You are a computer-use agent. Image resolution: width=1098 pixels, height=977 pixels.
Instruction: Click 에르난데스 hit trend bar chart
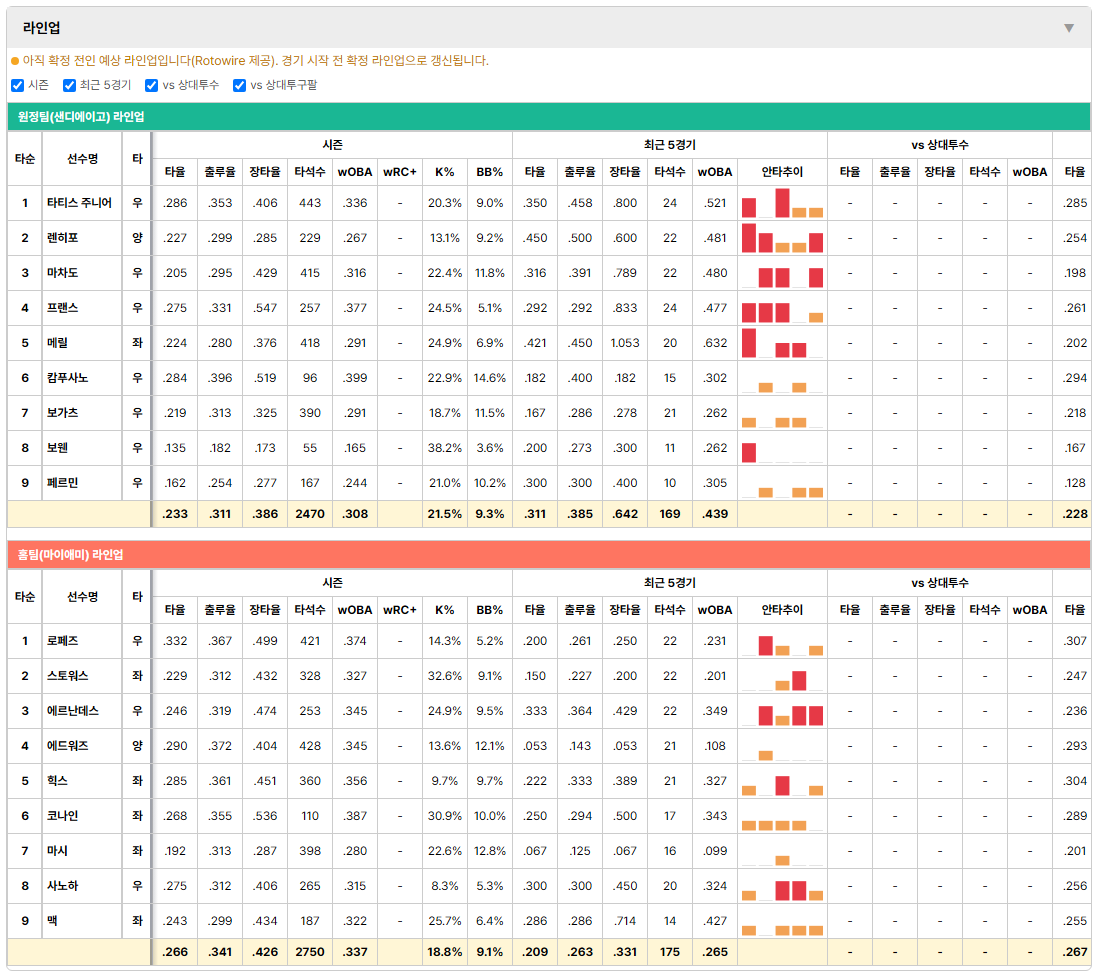(x=782, y=711)
